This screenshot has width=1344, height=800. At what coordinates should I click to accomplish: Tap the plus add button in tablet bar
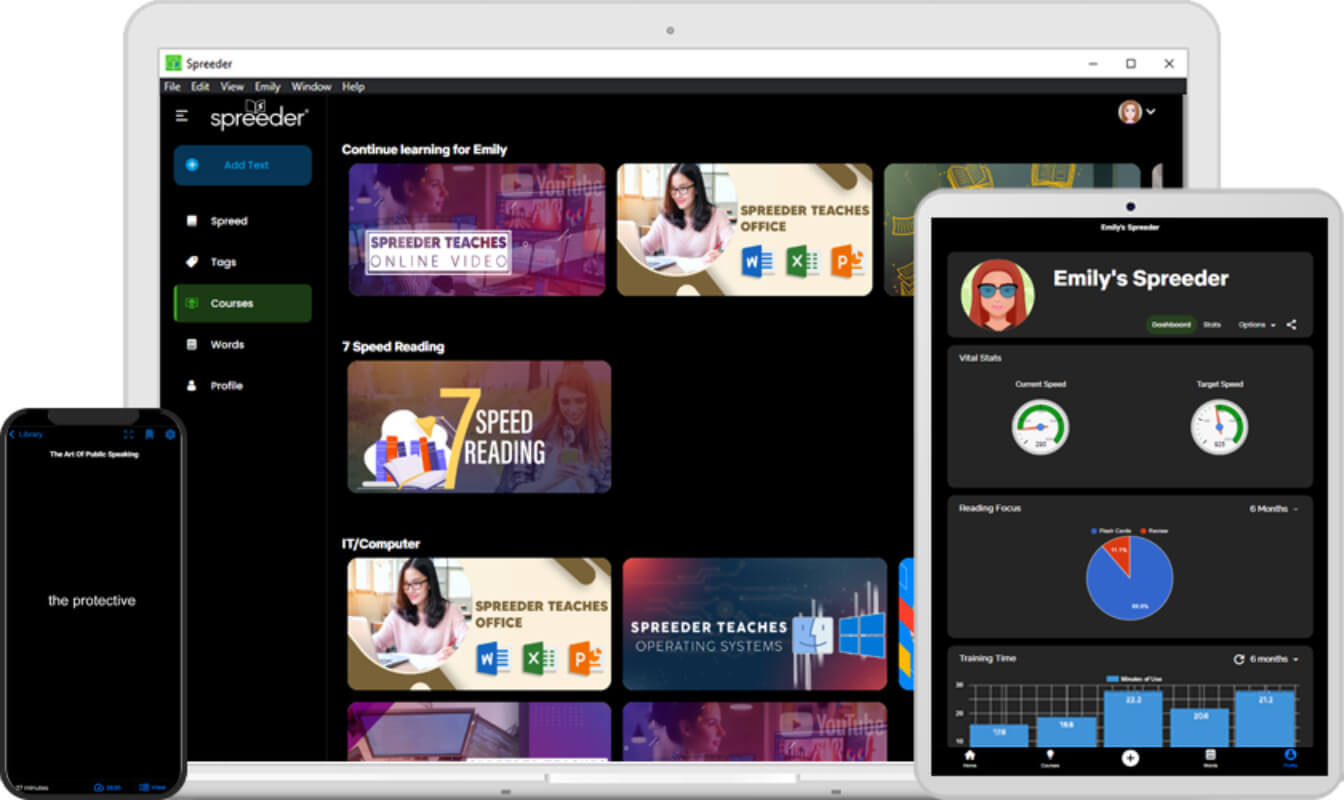click(1130, 758)
